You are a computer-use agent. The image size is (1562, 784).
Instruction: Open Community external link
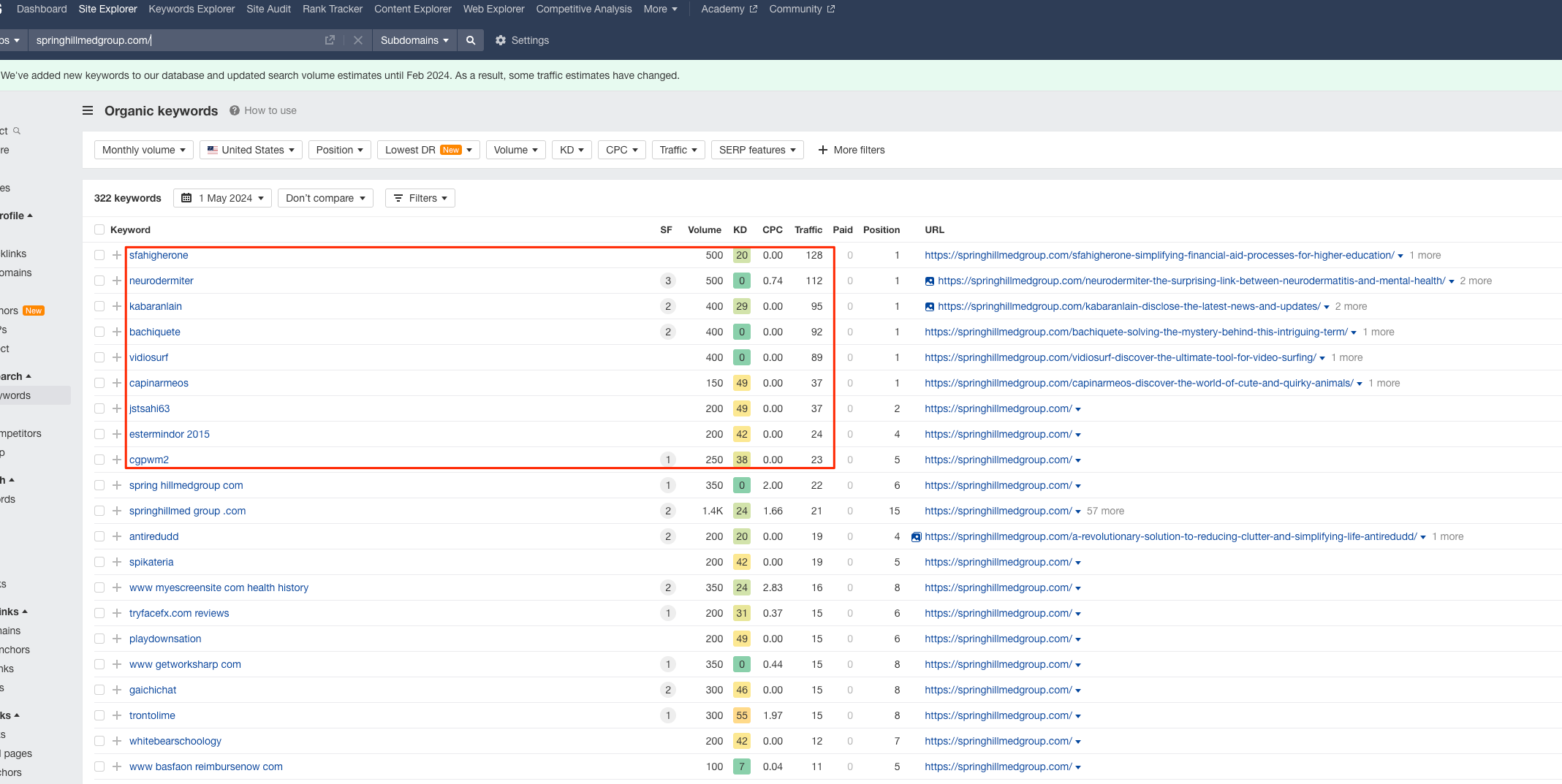coord(802,9)
